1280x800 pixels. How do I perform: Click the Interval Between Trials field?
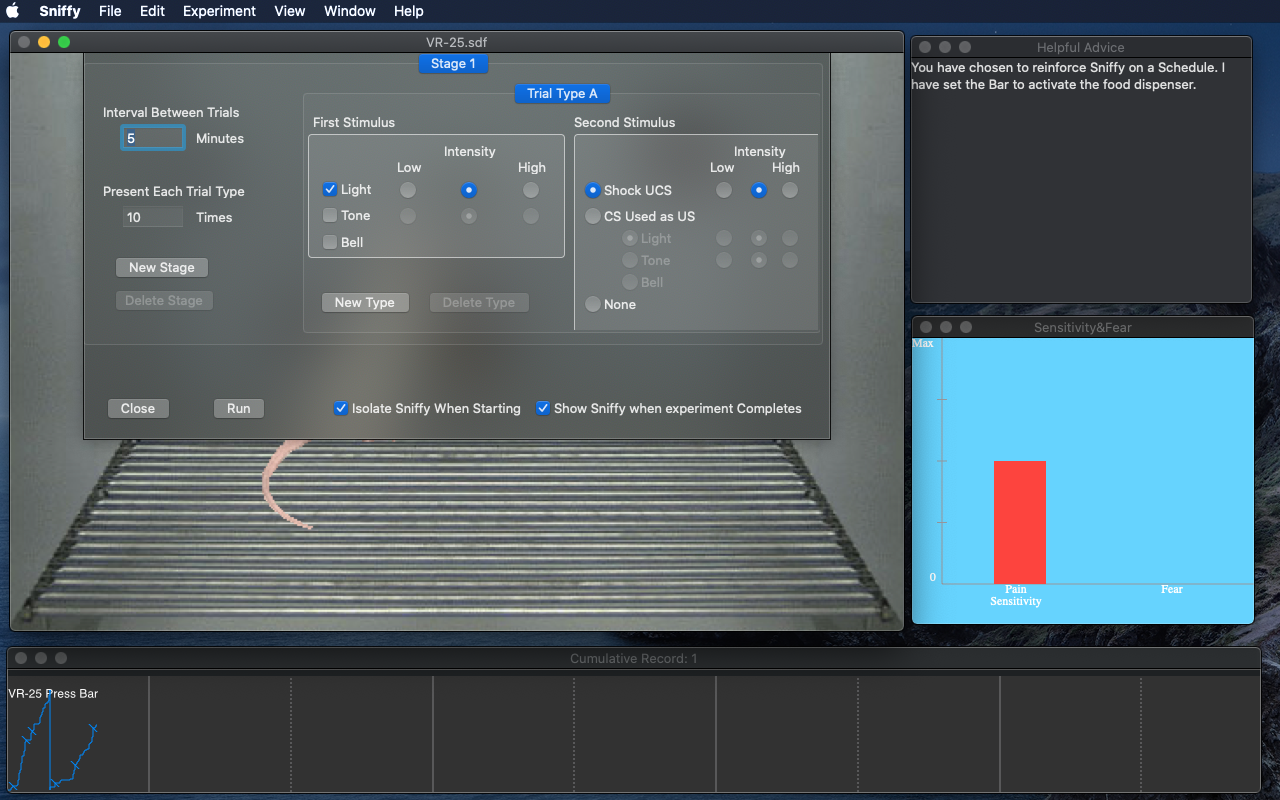[153, 138]
